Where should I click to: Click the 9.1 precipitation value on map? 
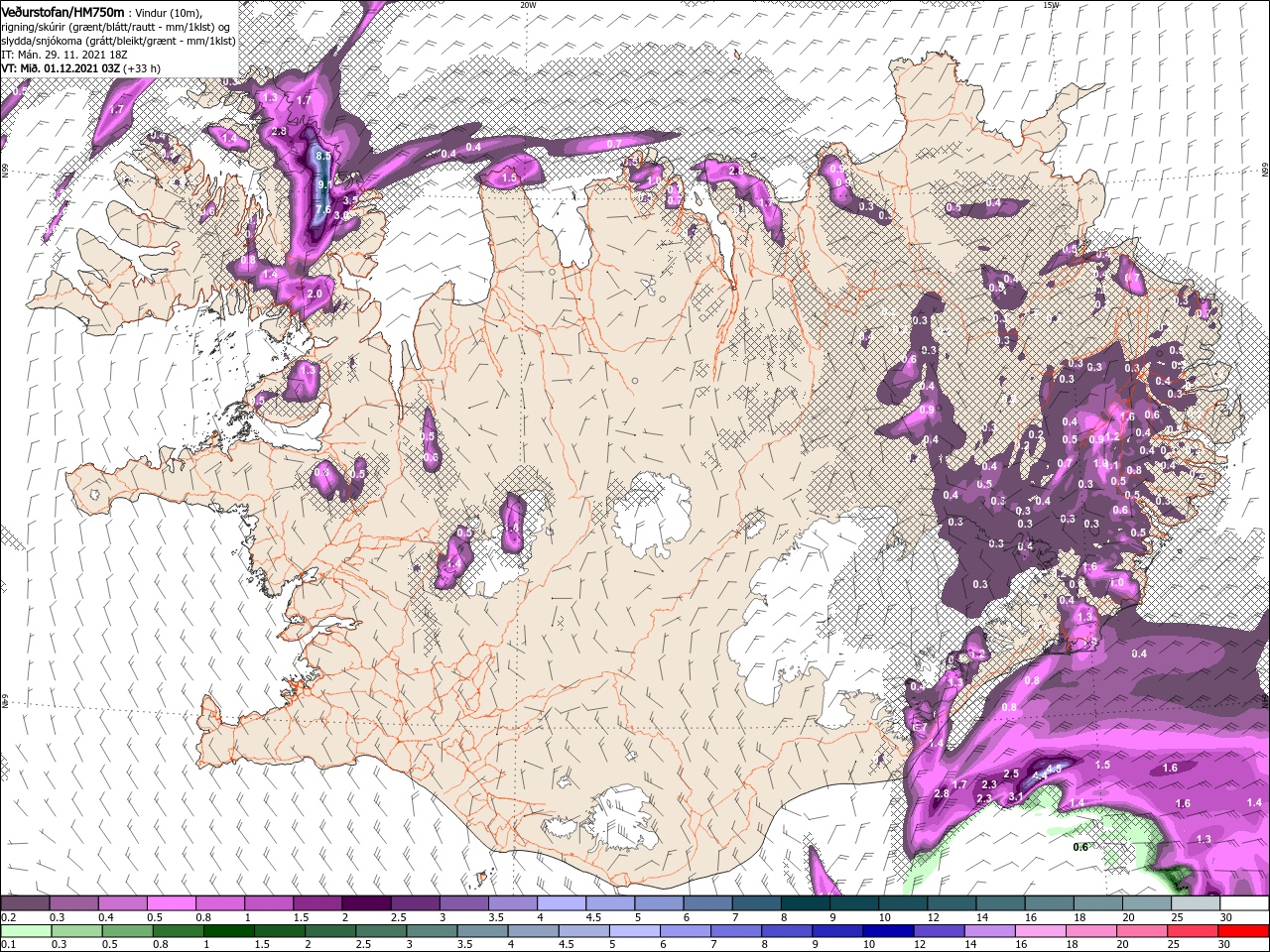coord(324,184)
